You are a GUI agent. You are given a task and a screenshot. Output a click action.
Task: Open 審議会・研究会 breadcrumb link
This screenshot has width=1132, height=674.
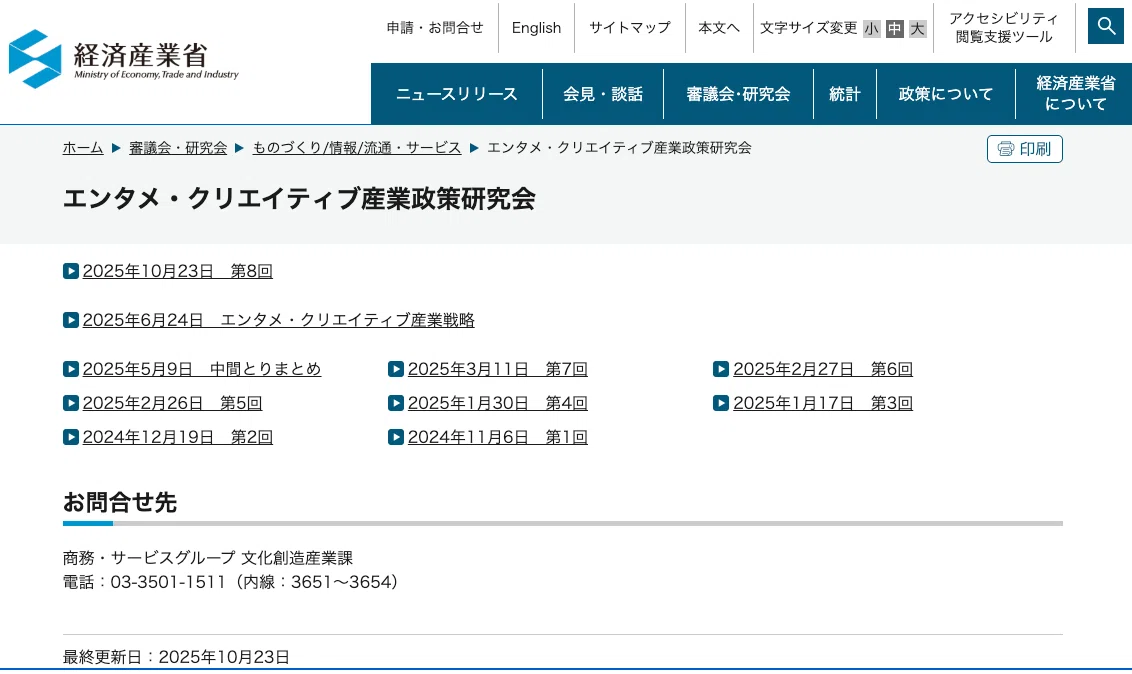[178, 148]
